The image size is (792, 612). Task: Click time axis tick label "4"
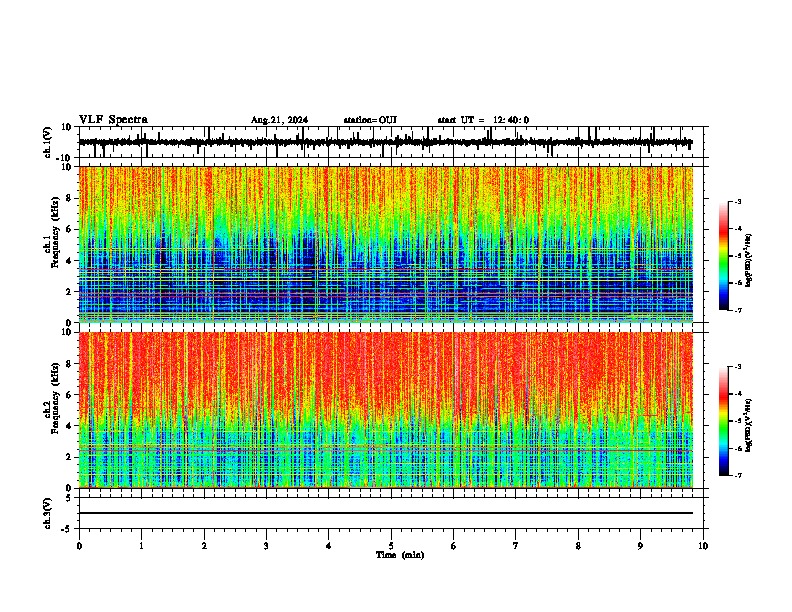pyautogui.click(x=329, y=545)
